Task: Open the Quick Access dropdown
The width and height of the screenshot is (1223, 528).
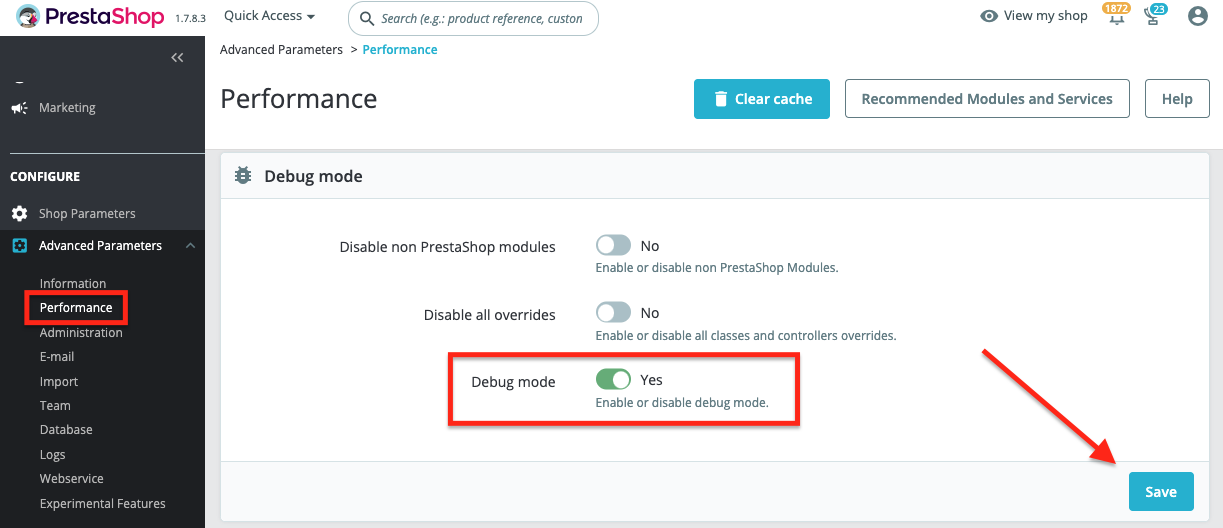Action: pyautogui.click(x=269, y=16)
